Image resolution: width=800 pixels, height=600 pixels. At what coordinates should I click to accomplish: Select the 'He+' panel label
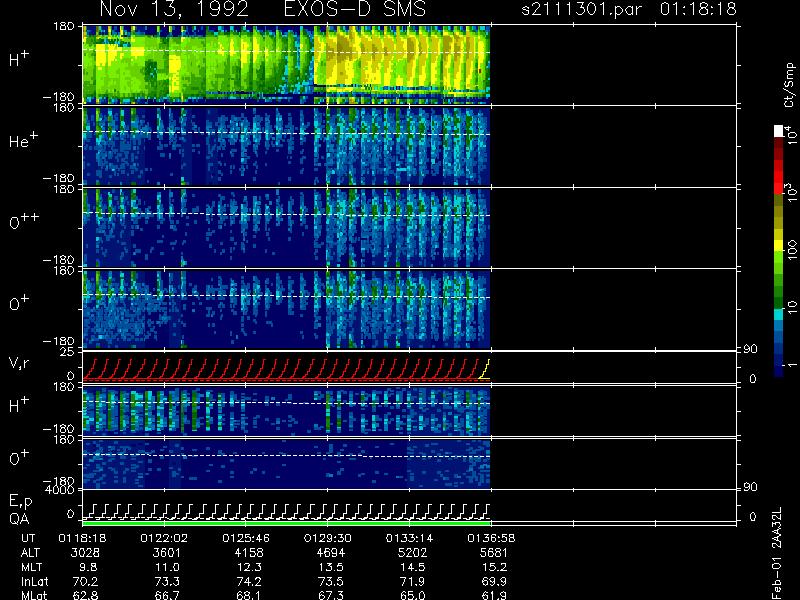pos(23,140)
